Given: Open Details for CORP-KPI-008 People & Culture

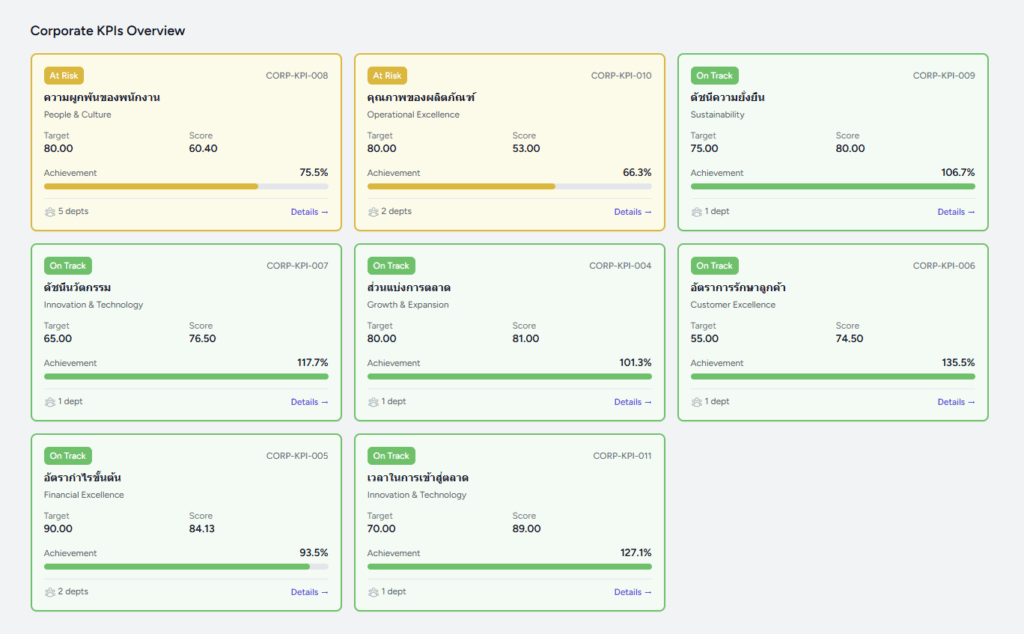Looking at the screenshot, I should 309,212.
